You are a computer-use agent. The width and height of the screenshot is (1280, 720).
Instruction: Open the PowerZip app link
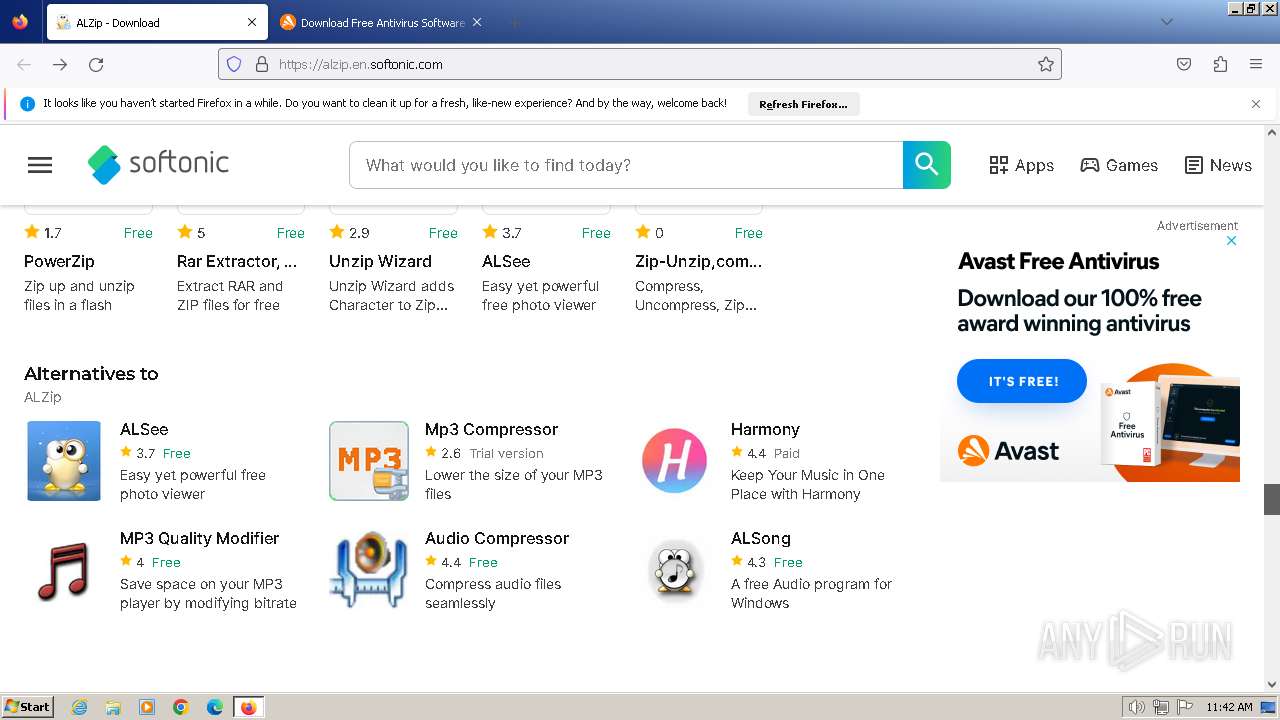(x=59, y=261)
